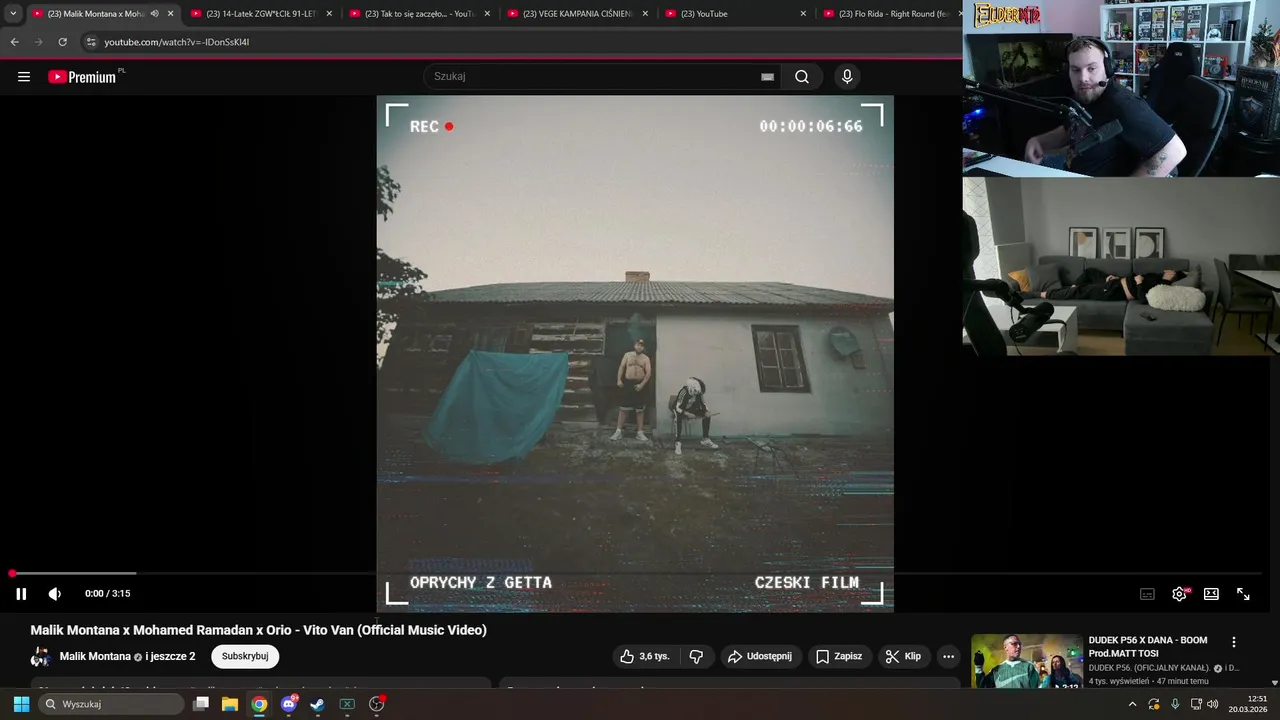Click Windows taskbar Wyszukaj search box
Image resolution: width=1280 pixels, height=720 pixels.
[x=111, y=704]
